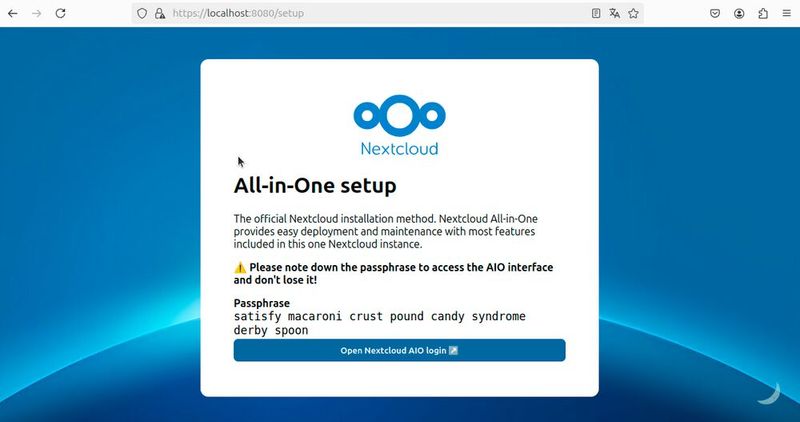This screenshot has width=800, height=422.
Task: Click the passphrase text starting with satisfy
Action: [x=380, y=323]
